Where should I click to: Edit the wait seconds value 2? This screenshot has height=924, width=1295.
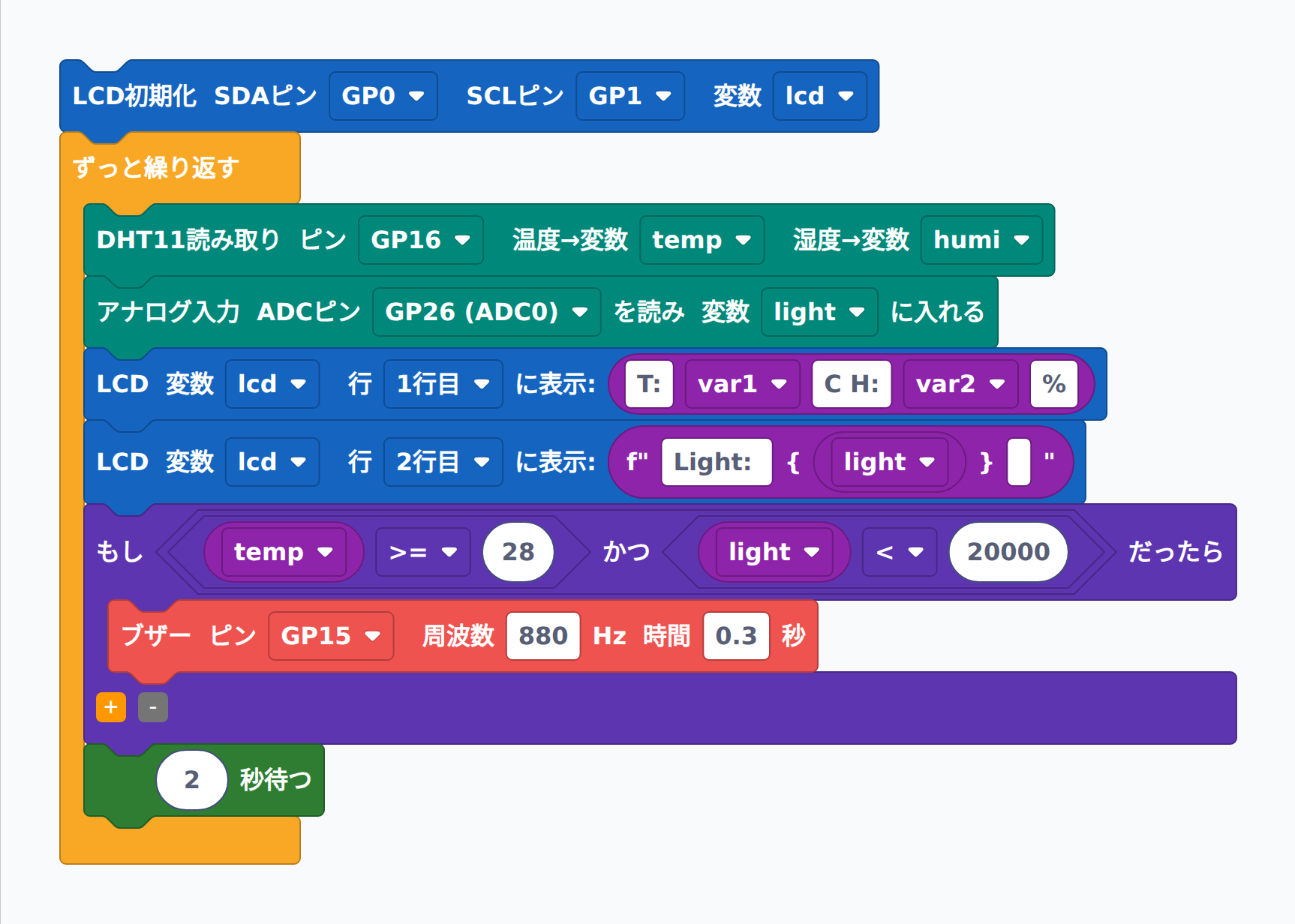tap(192, 780)
